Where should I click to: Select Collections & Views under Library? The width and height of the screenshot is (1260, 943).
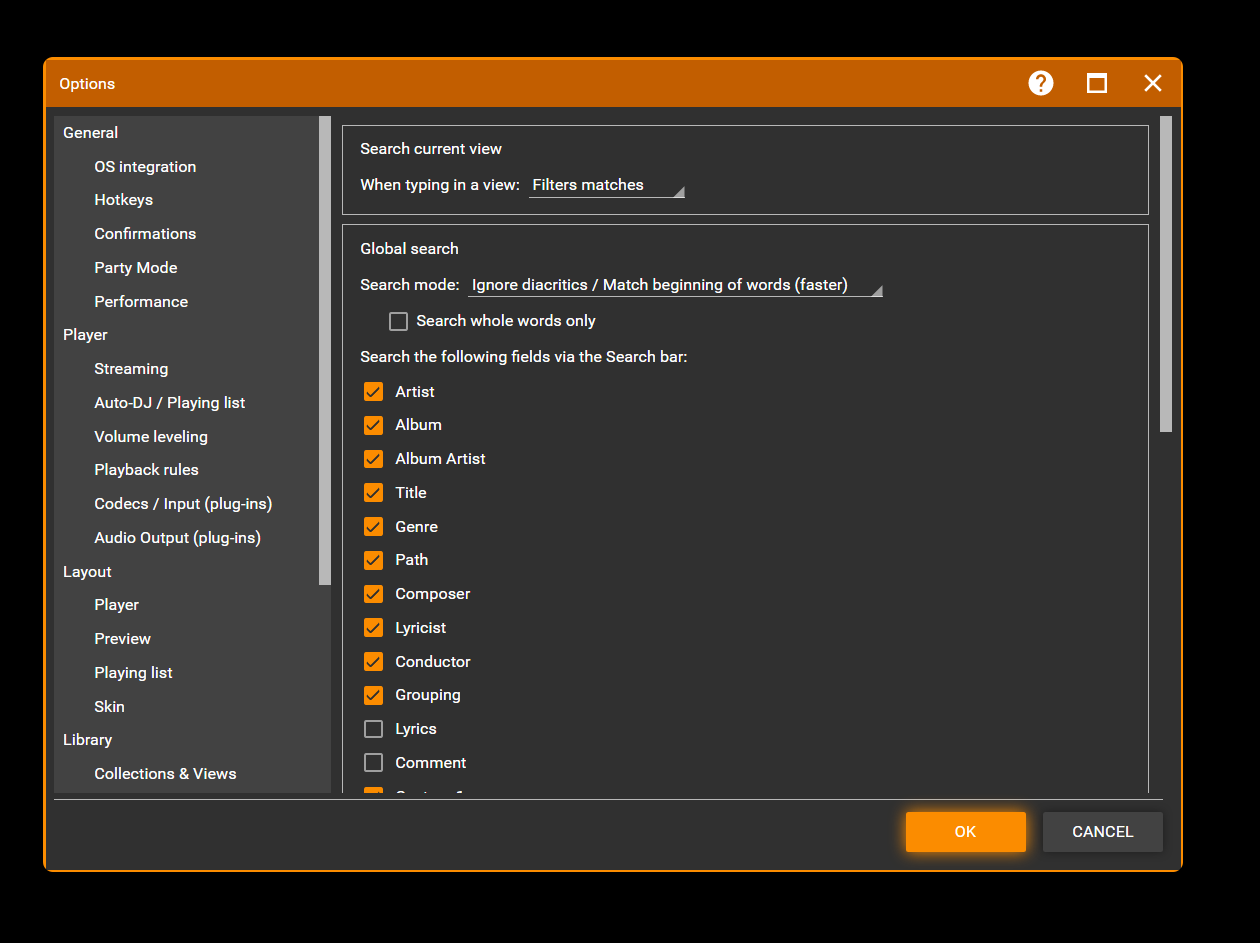165,774
